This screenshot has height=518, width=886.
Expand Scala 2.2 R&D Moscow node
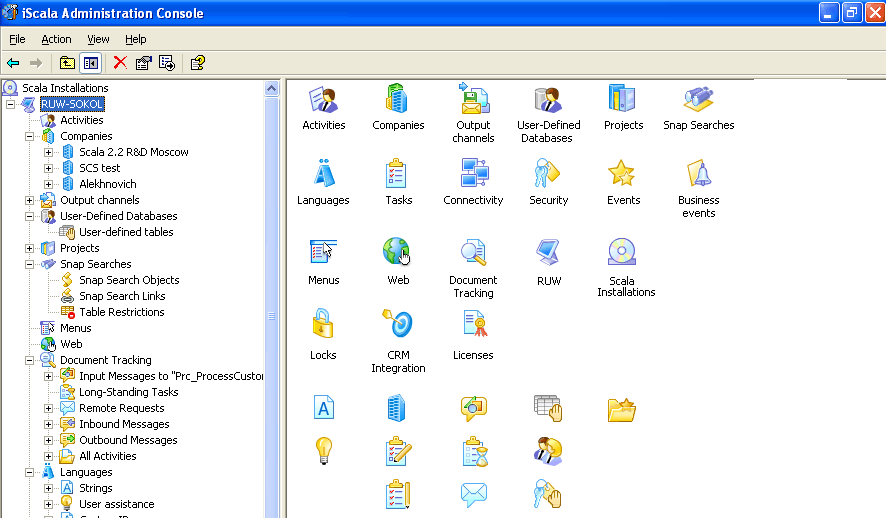(x=49, y=153)
